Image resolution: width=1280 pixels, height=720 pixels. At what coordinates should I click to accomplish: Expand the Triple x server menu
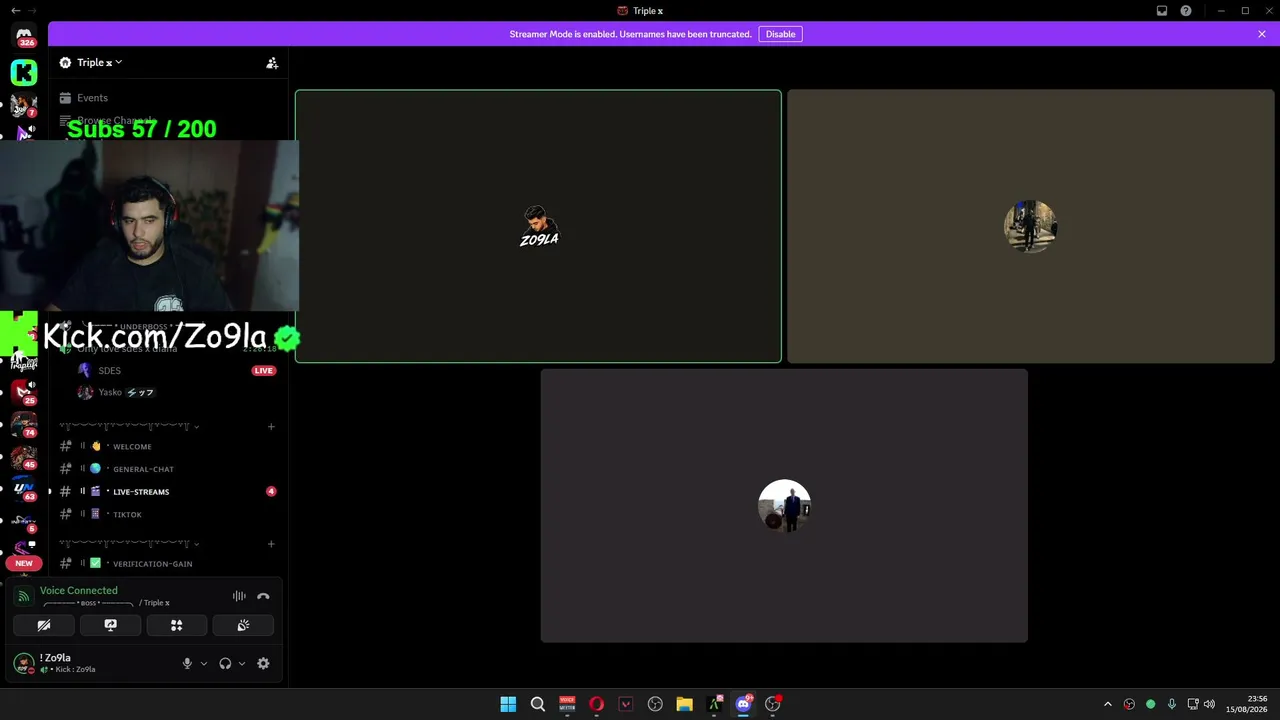[x=100, y=63]
